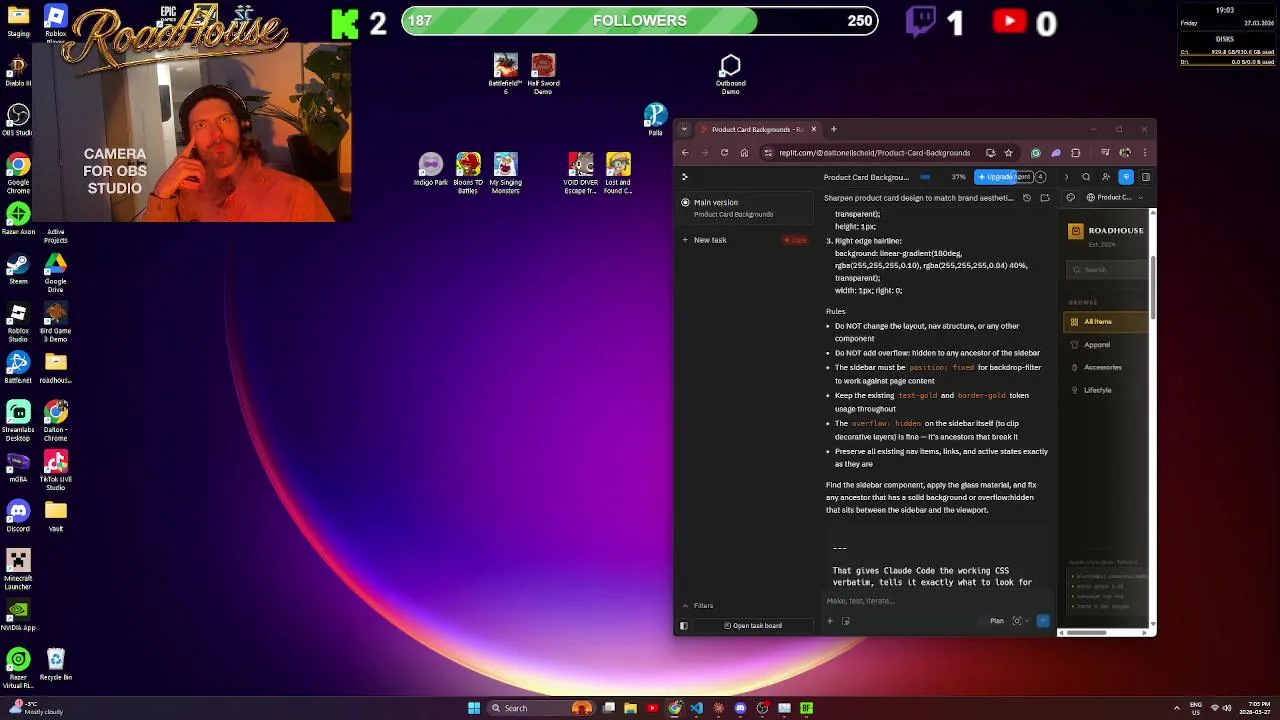Click the invite collaborators person icon
Screen dimensions: 1280x720
(x=1106, y=177)
